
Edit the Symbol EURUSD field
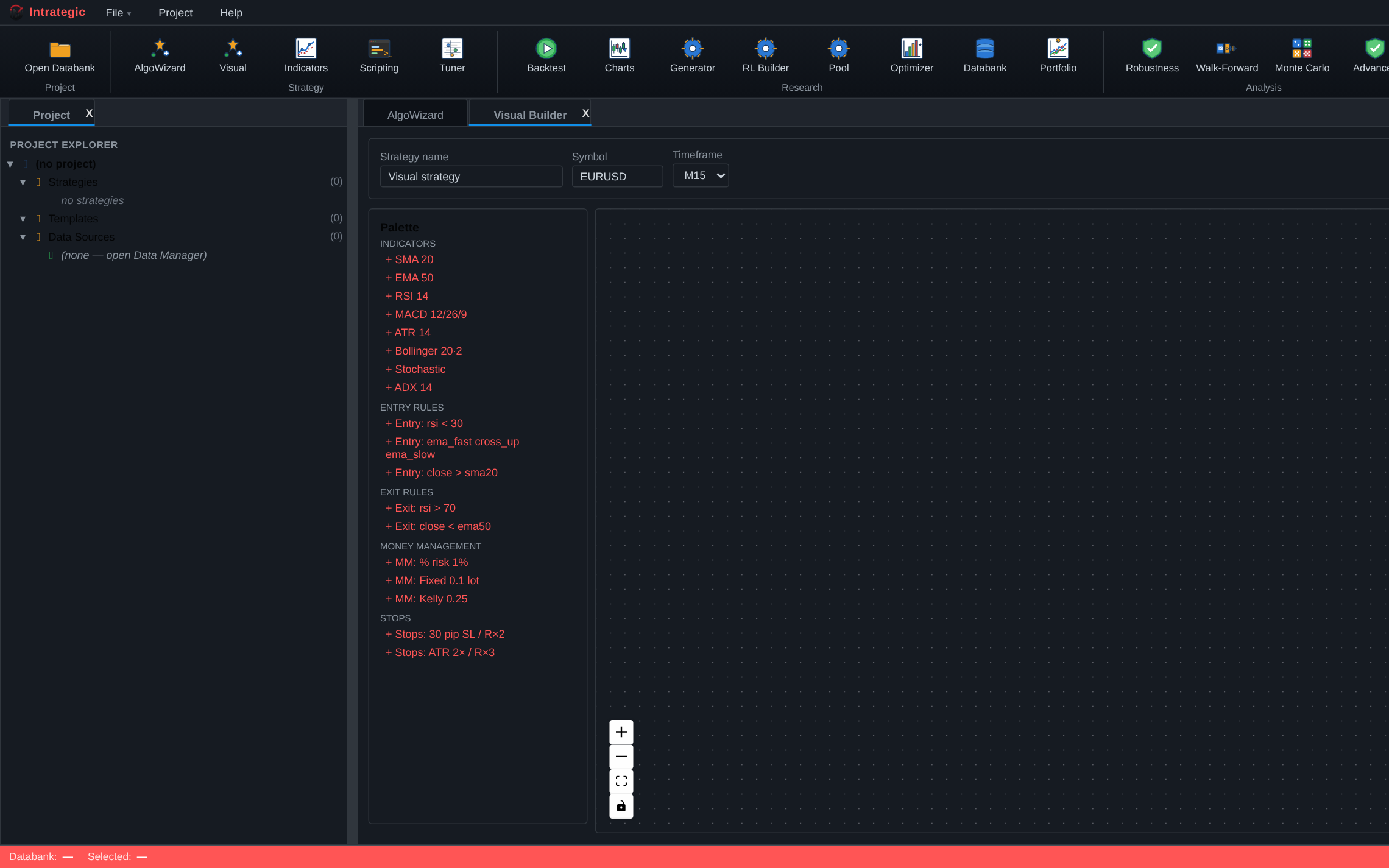click(617, 177)
